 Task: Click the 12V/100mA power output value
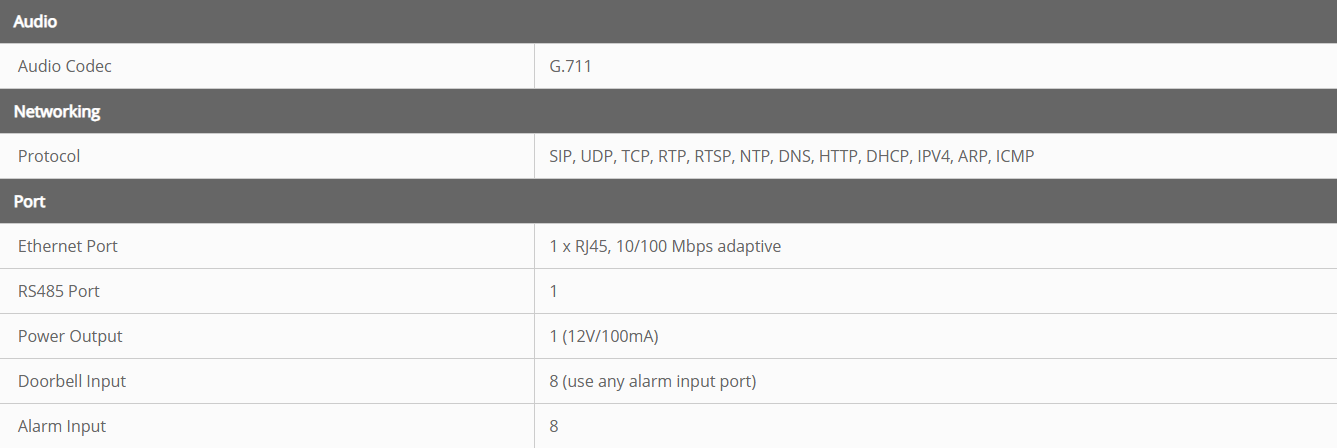(604, 336)
